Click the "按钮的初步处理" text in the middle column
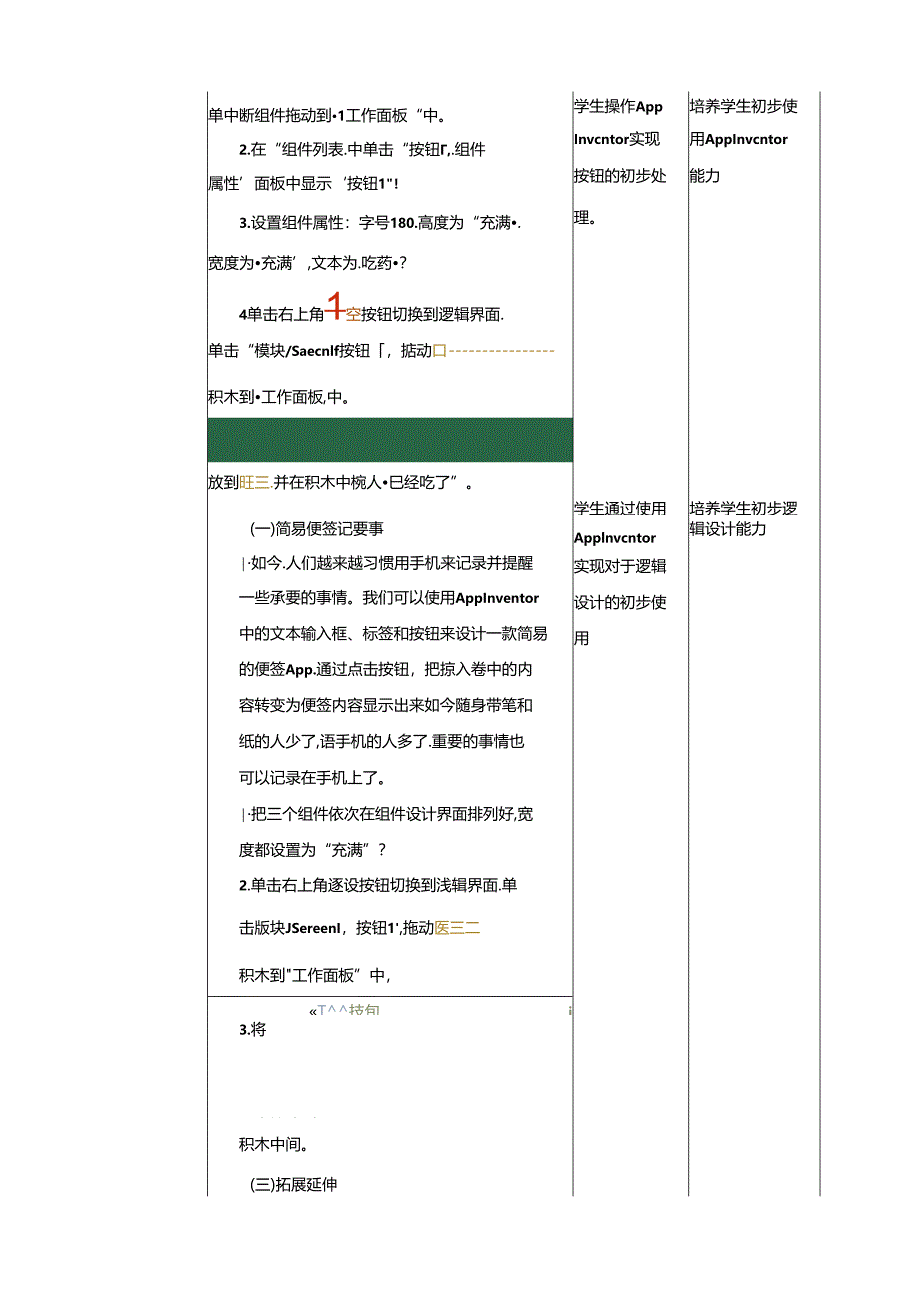The image size is (920, 1301). (620, 176)
